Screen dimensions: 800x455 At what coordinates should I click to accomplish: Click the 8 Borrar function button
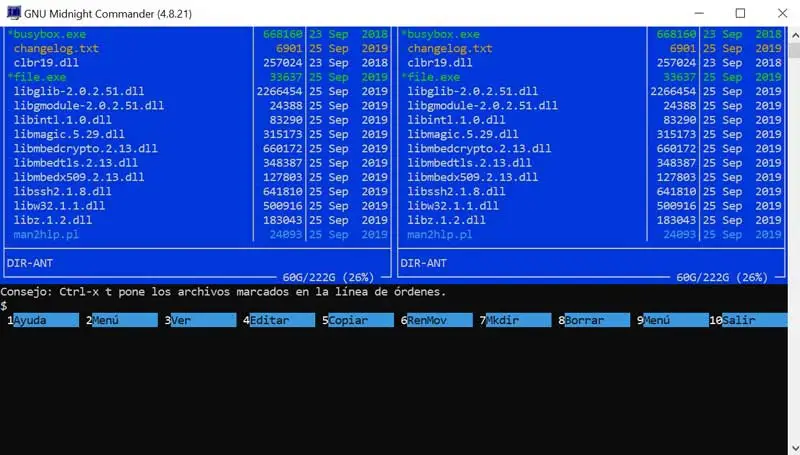(x=593, y=320)
